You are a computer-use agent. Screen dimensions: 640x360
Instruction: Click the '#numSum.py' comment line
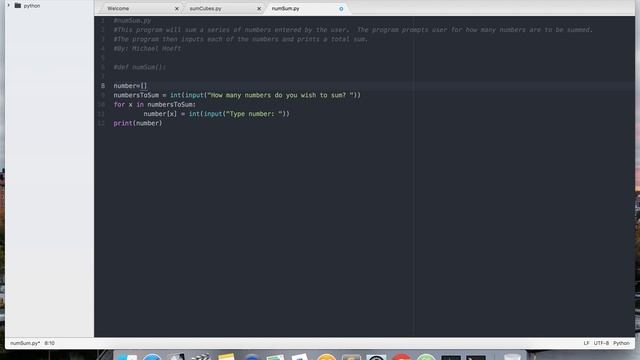point(132,20)
